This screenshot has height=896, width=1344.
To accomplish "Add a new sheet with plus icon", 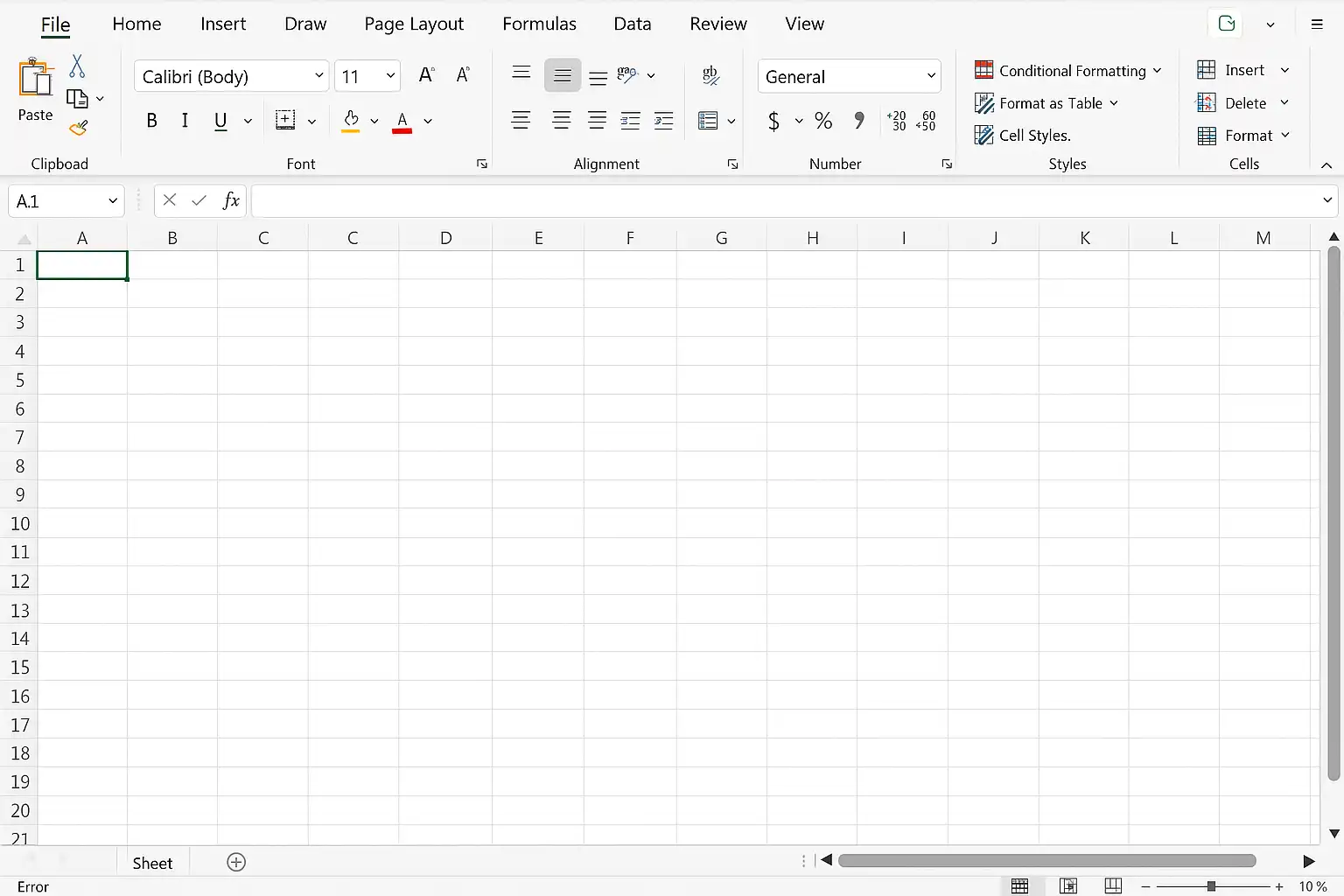I will click(x=236, y=862).
